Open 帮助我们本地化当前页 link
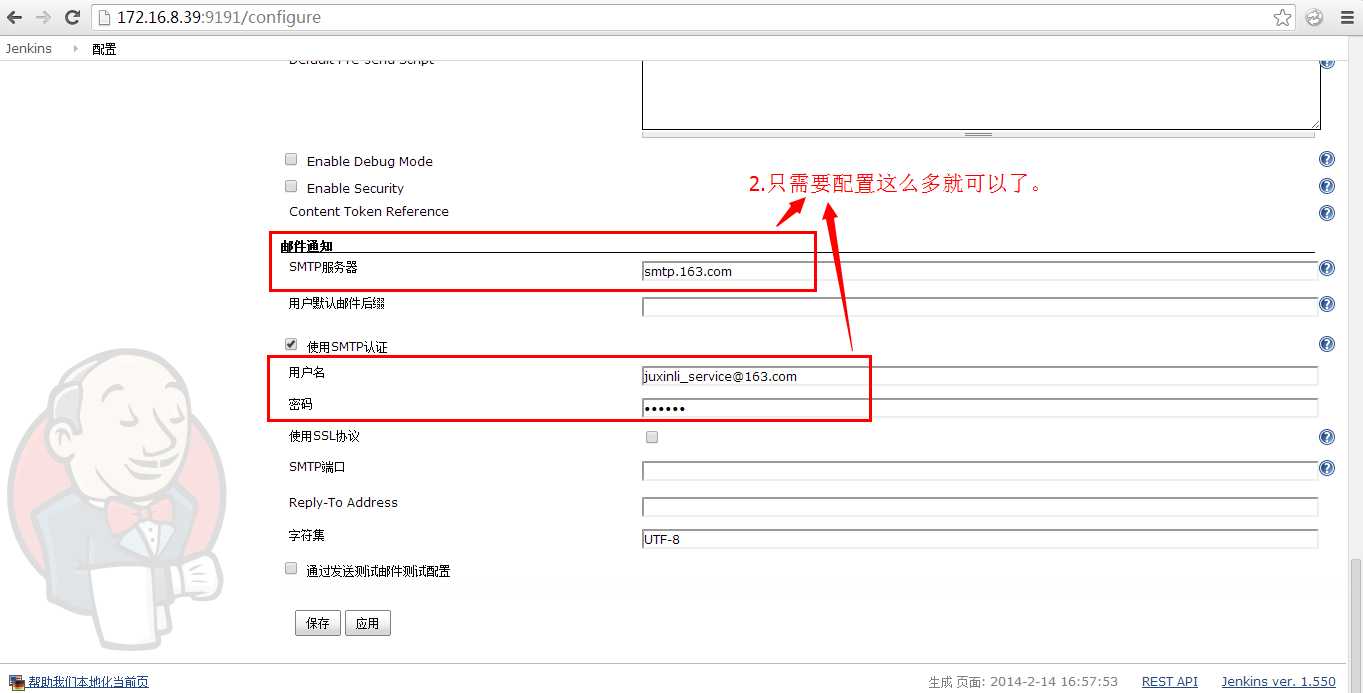 88,682
